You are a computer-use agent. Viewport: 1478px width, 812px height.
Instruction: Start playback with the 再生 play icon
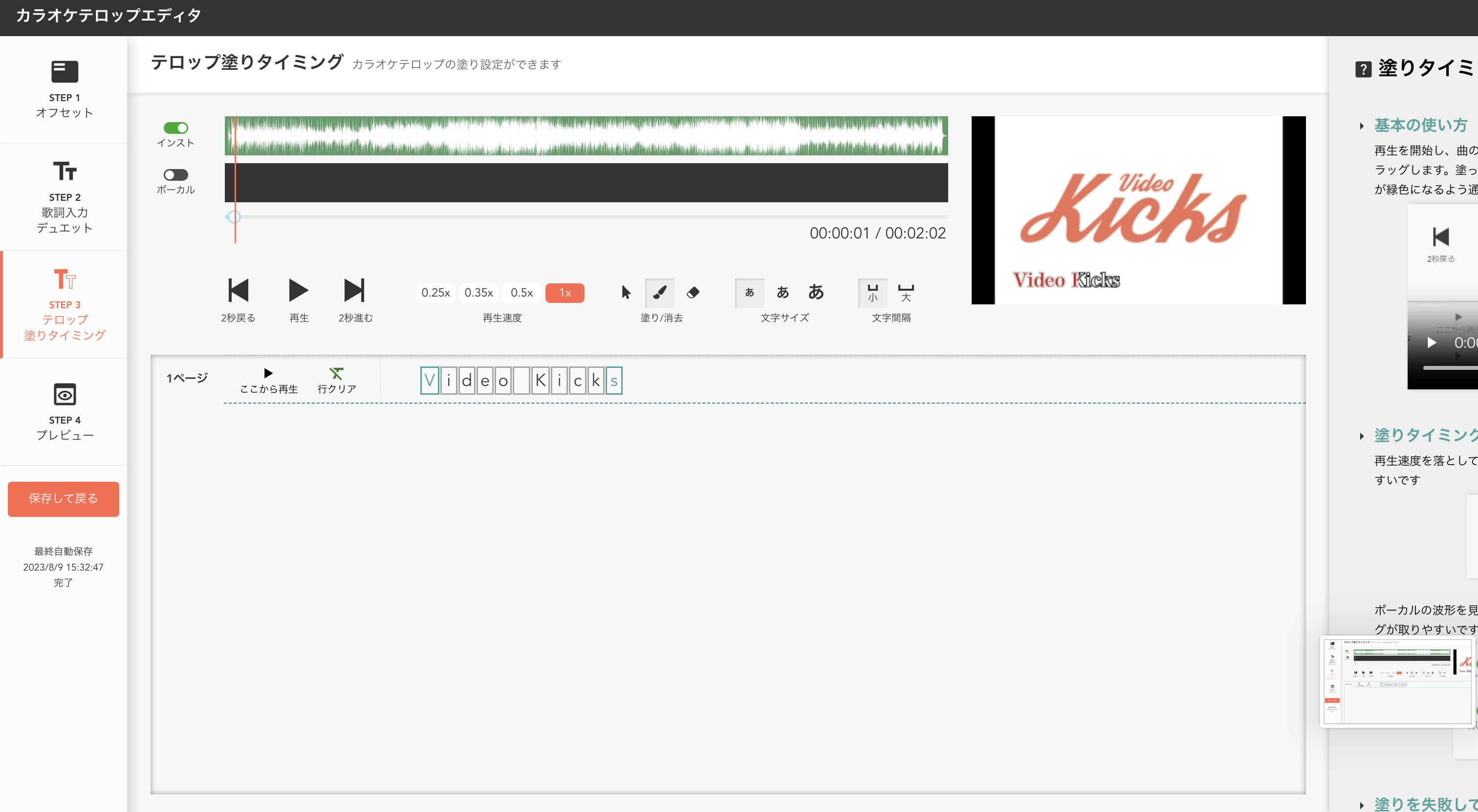[298, 290]
